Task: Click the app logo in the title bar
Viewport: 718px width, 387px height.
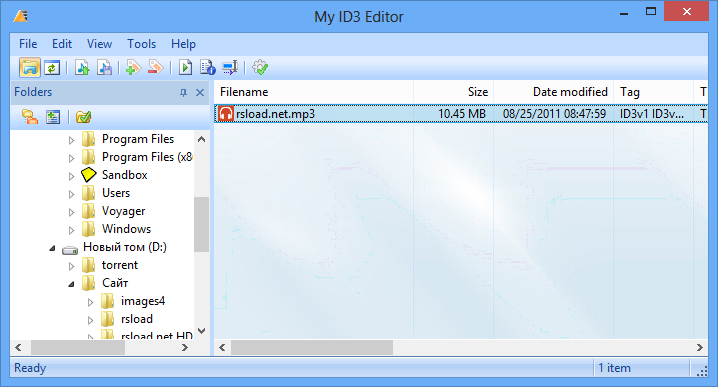Action: coord(21,16)
